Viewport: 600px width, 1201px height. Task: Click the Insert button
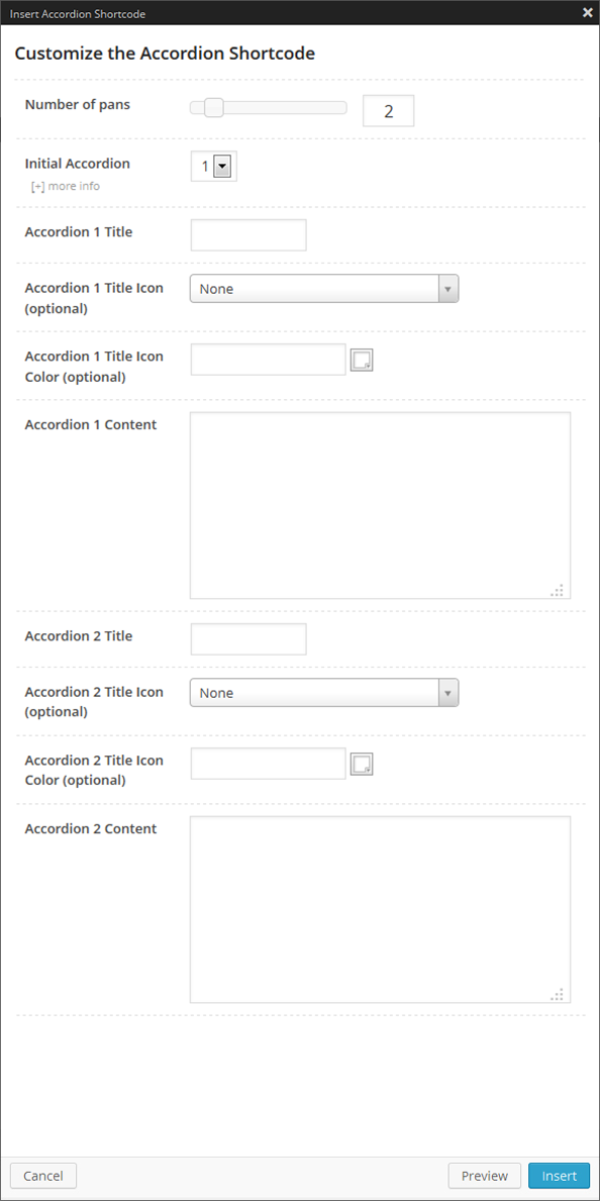coord(559,1175)
